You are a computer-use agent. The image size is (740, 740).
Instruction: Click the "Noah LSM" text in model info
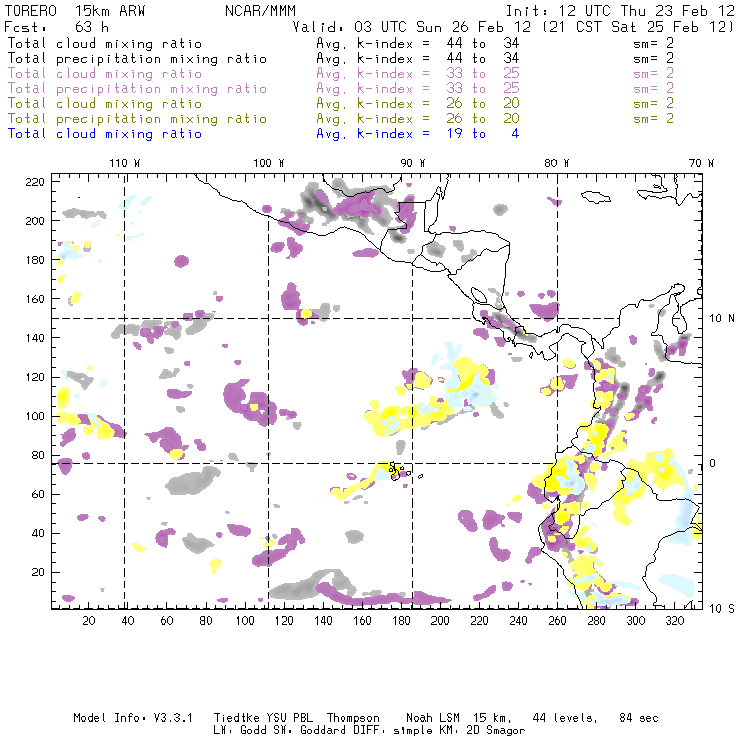point(433,718)
